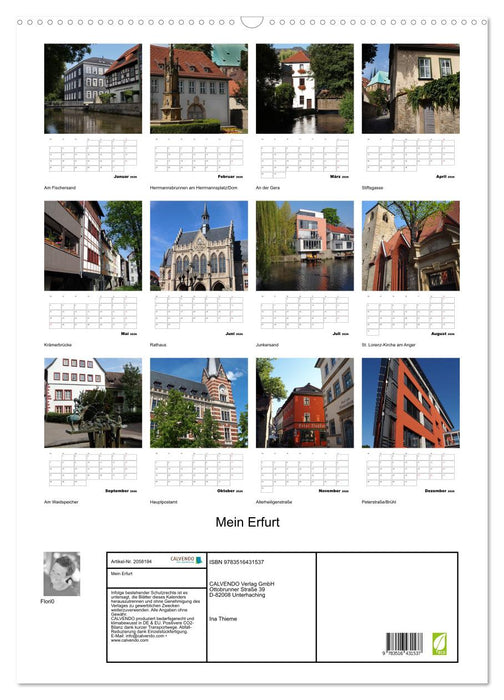Click the 'Peterstraße/Brühl' caption

(379, 502)
